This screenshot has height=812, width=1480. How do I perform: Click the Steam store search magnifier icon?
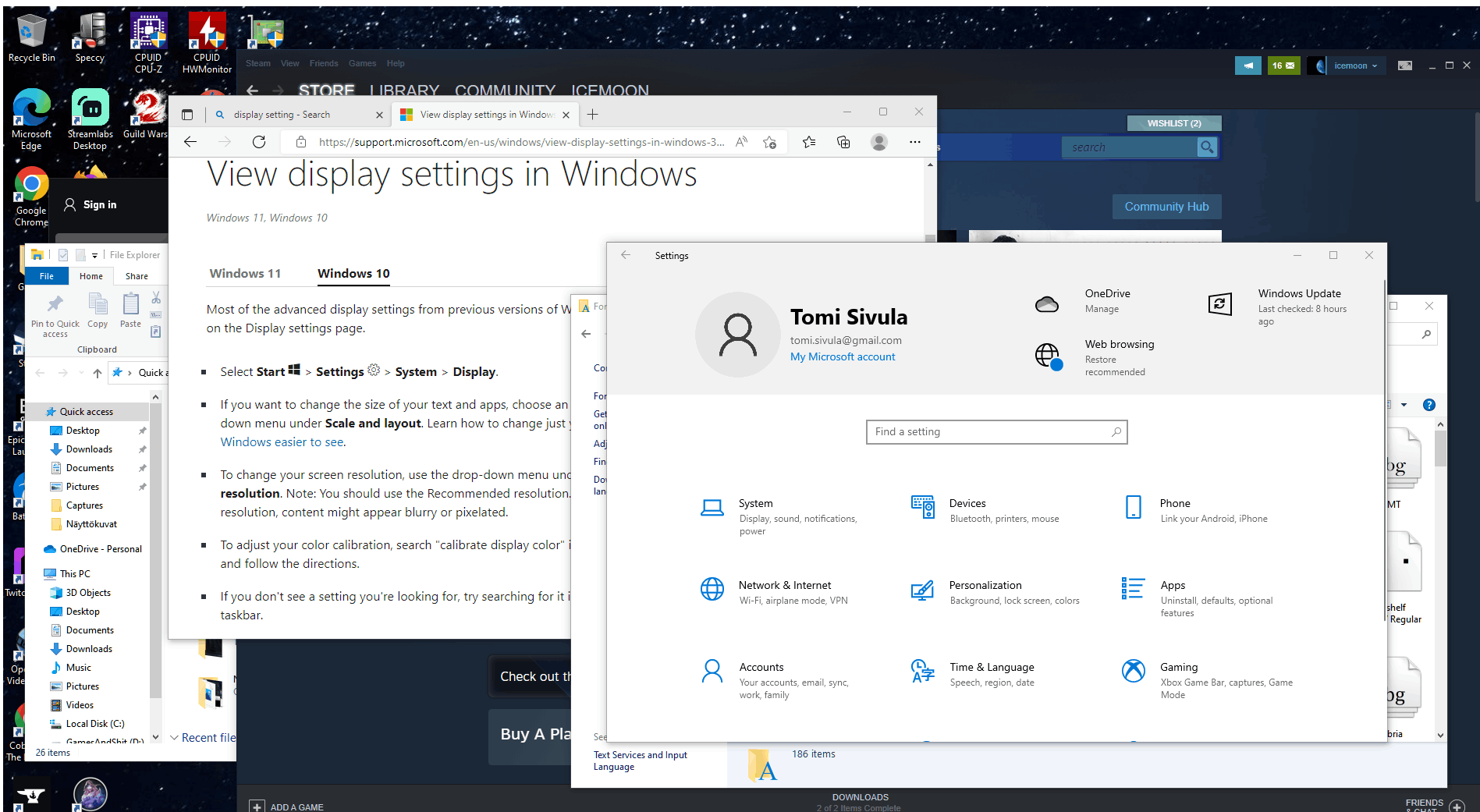1207,147
